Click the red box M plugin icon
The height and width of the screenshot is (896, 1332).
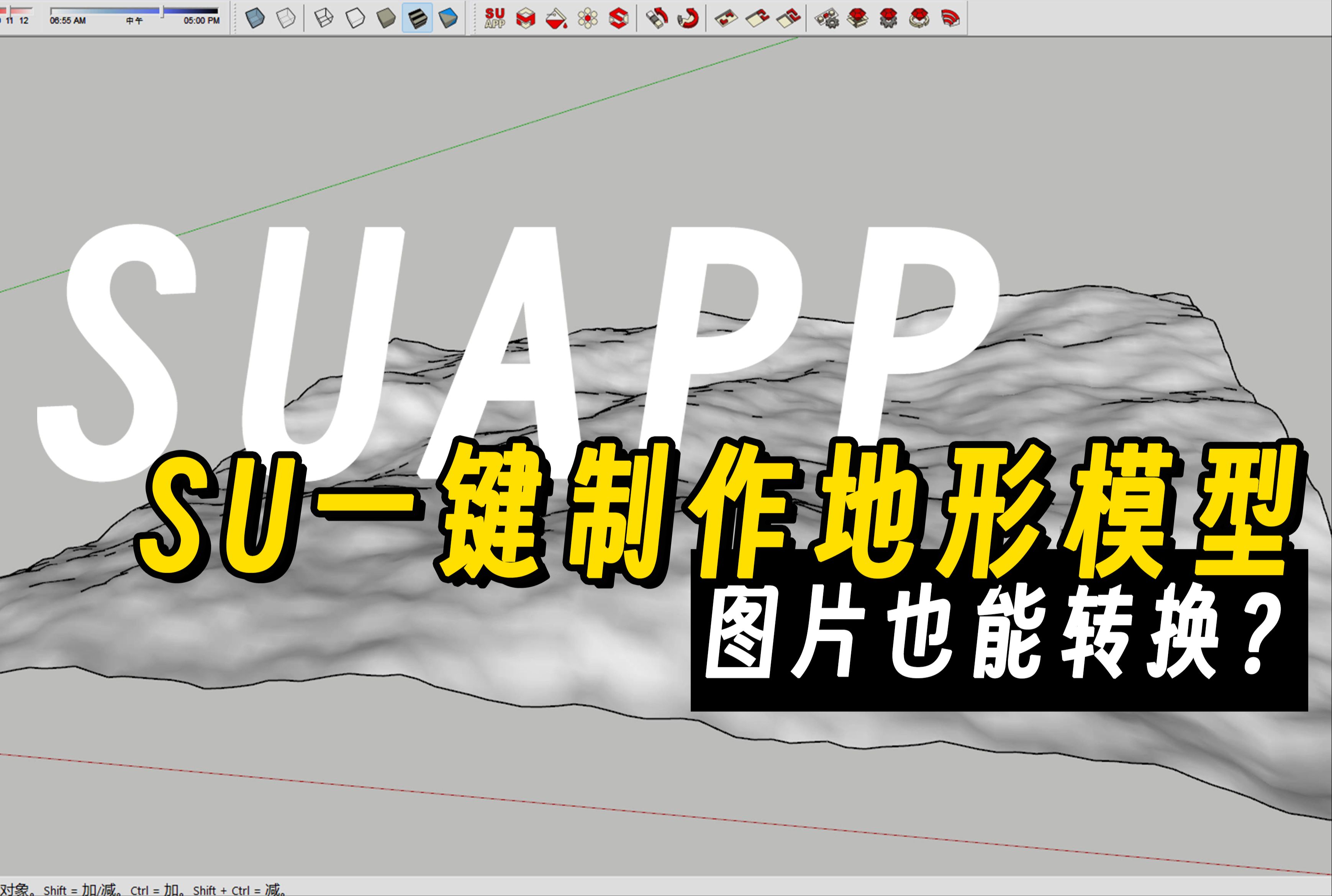tap(526, 18)
